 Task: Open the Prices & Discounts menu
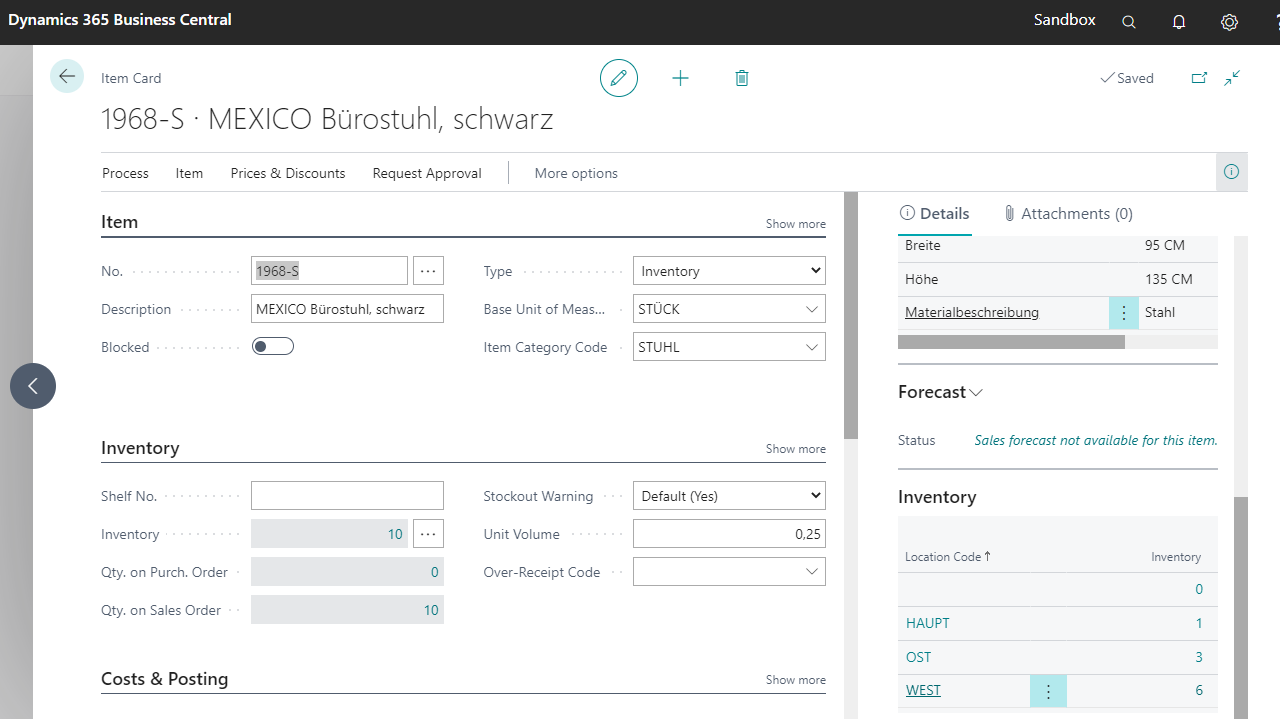pyautogui.click(x=288, y=173)
